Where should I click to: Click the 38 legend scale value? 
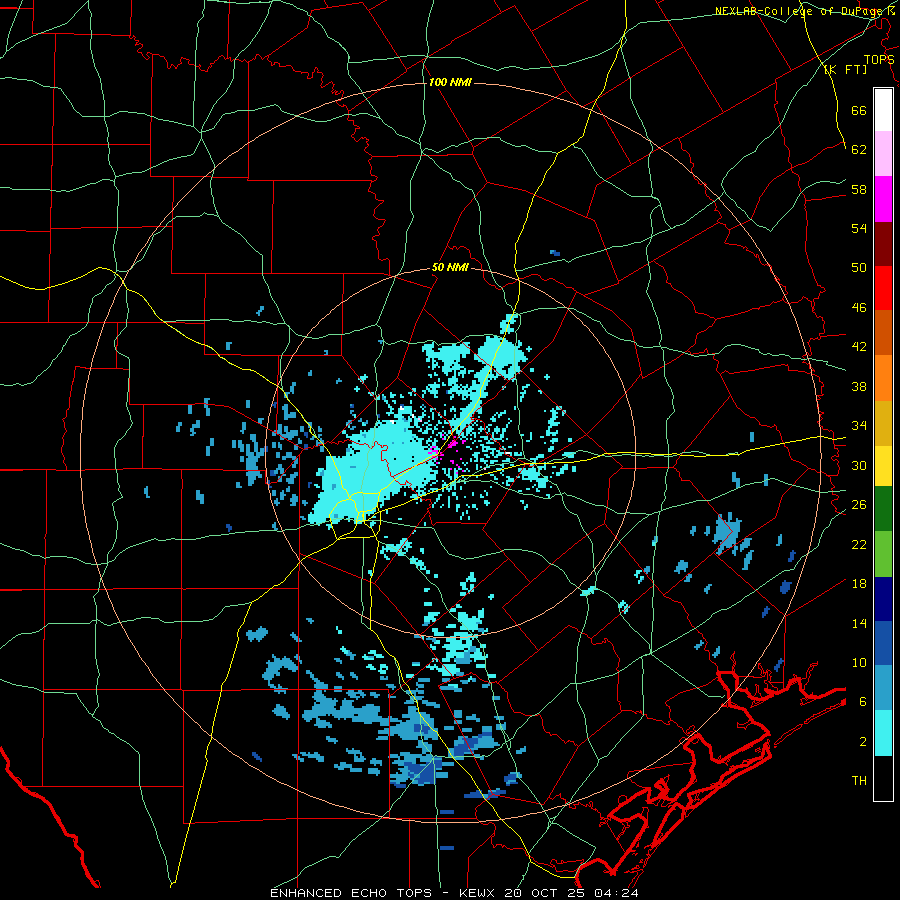[859, 386]
